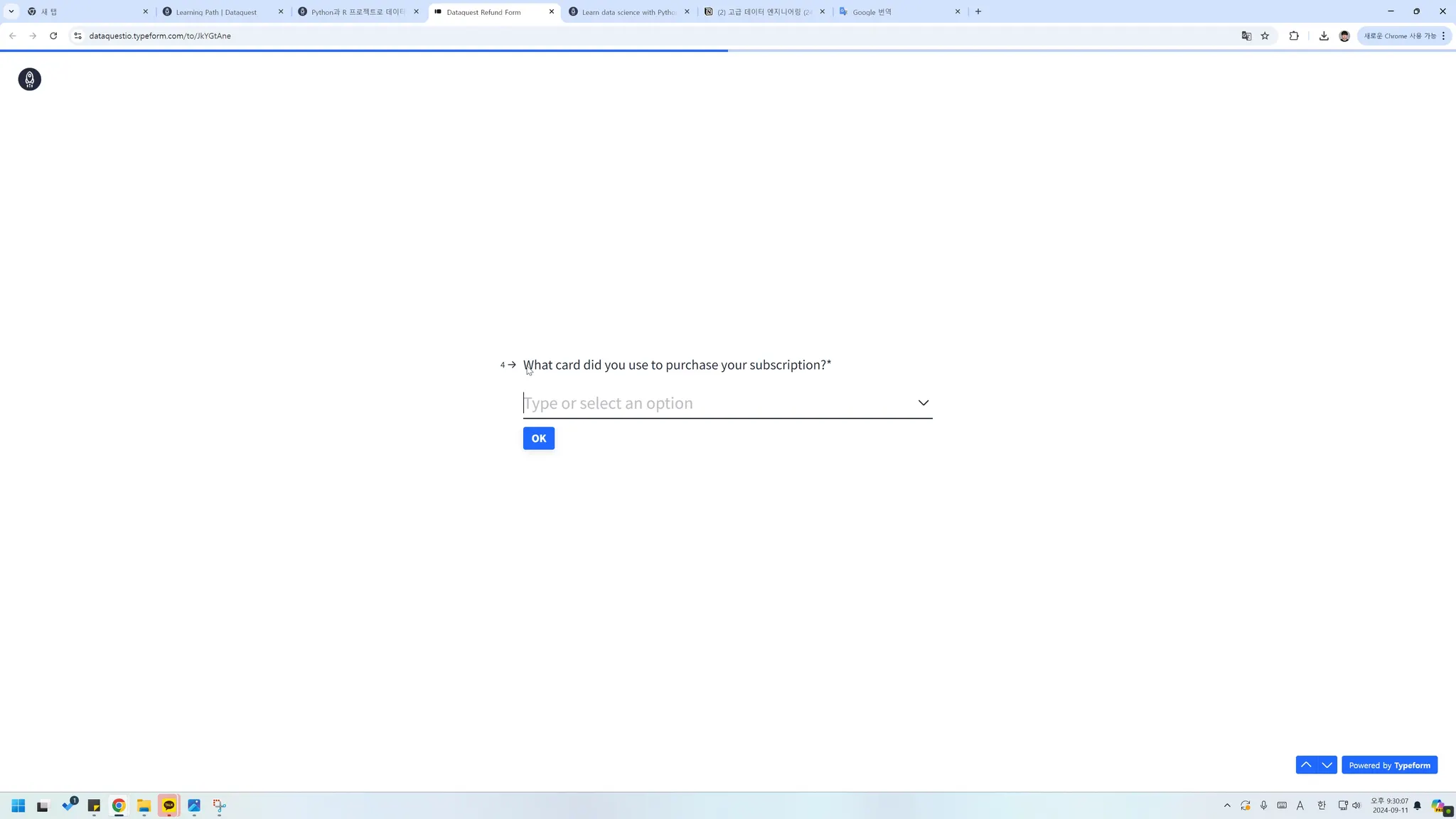Bookmark this page with the star icon

pyautogui.click(x=1265, y=36)
